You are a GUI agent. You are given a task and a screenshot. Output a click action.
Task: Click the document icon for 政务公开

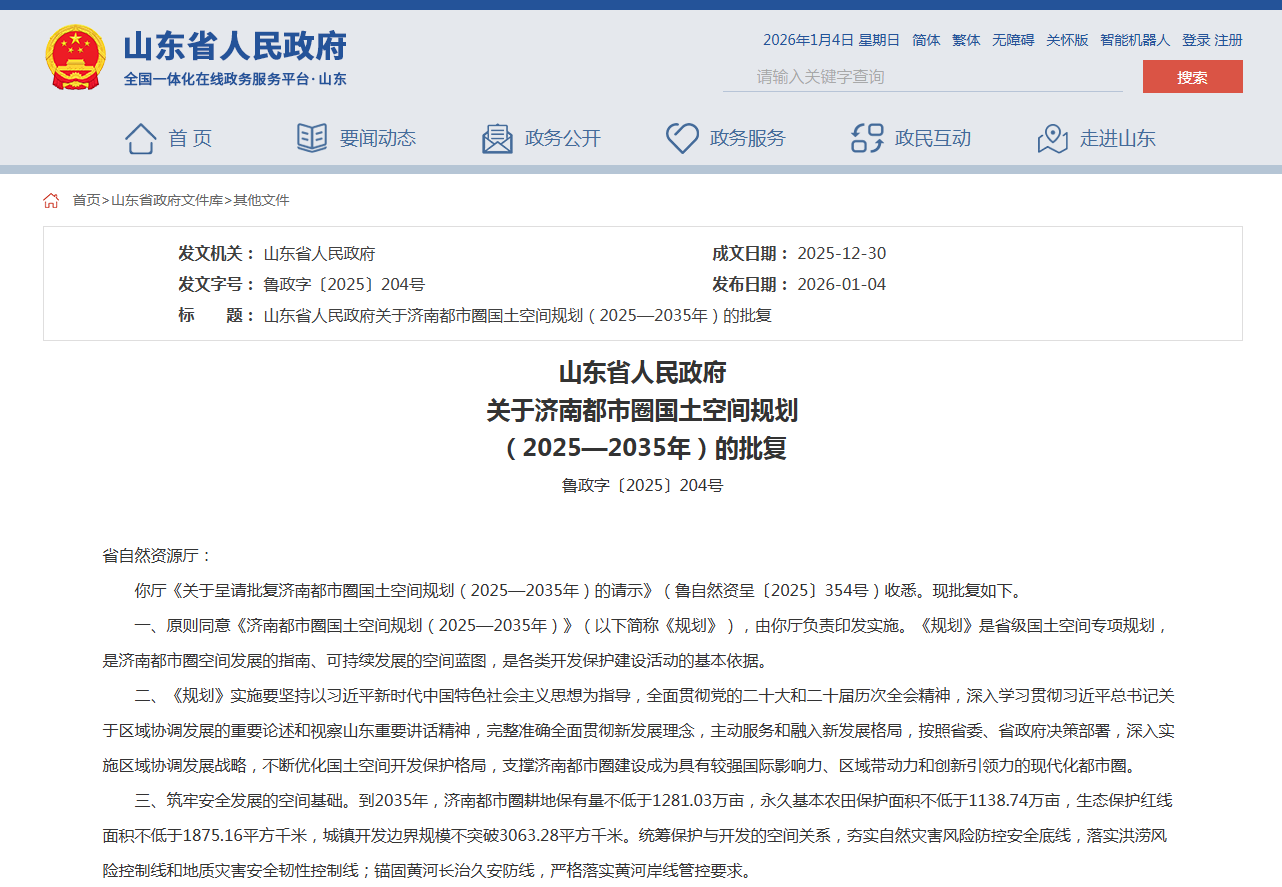coord(497,138)
